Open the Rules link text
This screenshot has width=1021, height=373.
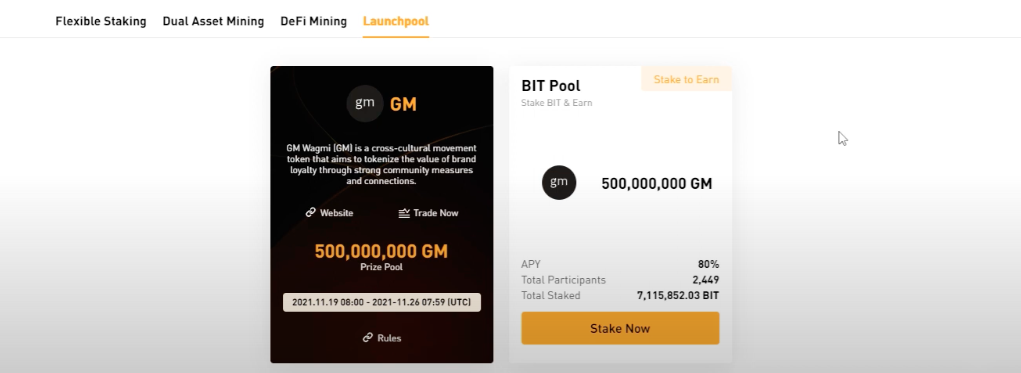389,338
